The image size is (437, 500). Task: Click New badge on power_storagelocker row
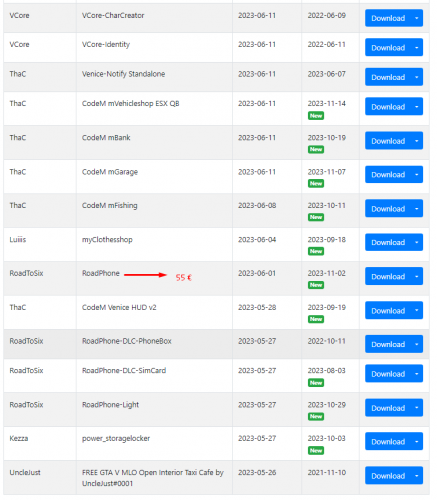pos(316,450)
